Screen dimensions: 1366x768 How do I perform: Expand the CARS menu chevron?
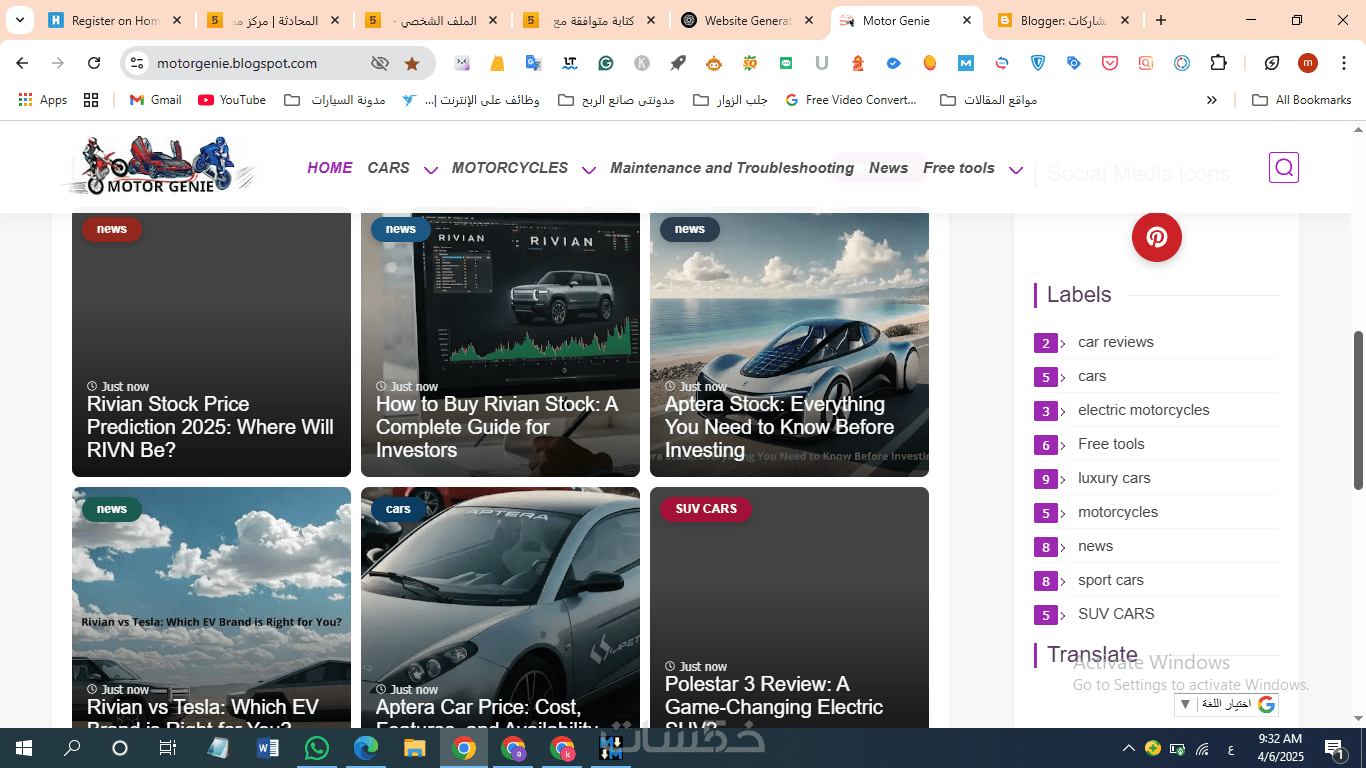[431, 170]
